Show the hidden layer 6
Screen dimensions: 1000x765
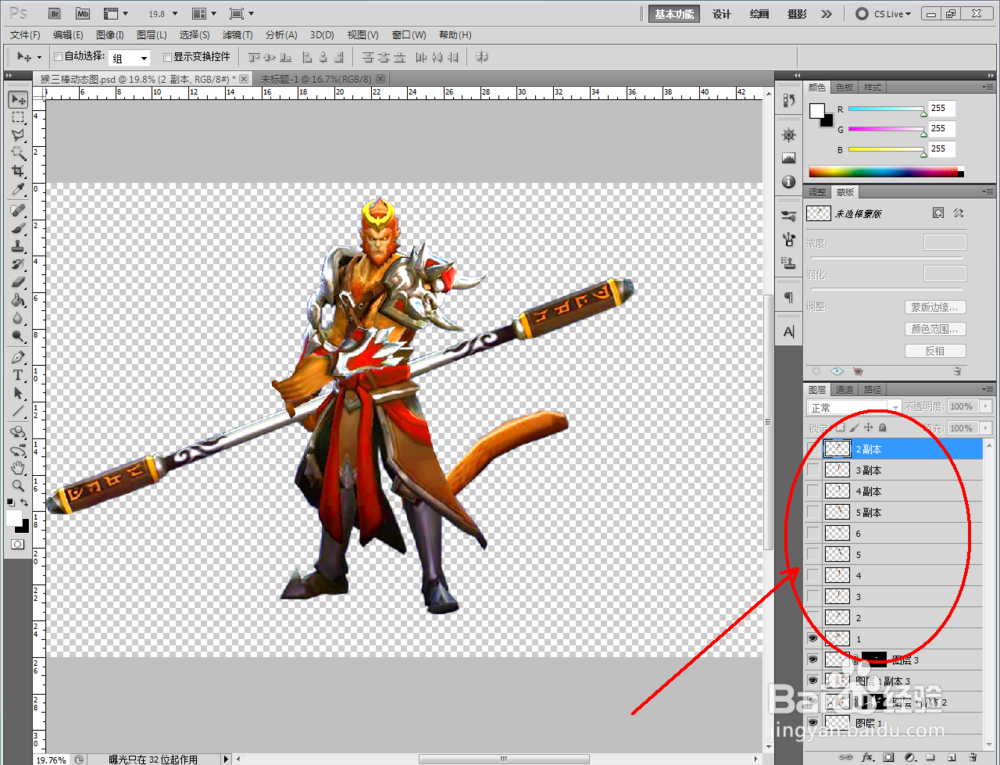point(813,533)
